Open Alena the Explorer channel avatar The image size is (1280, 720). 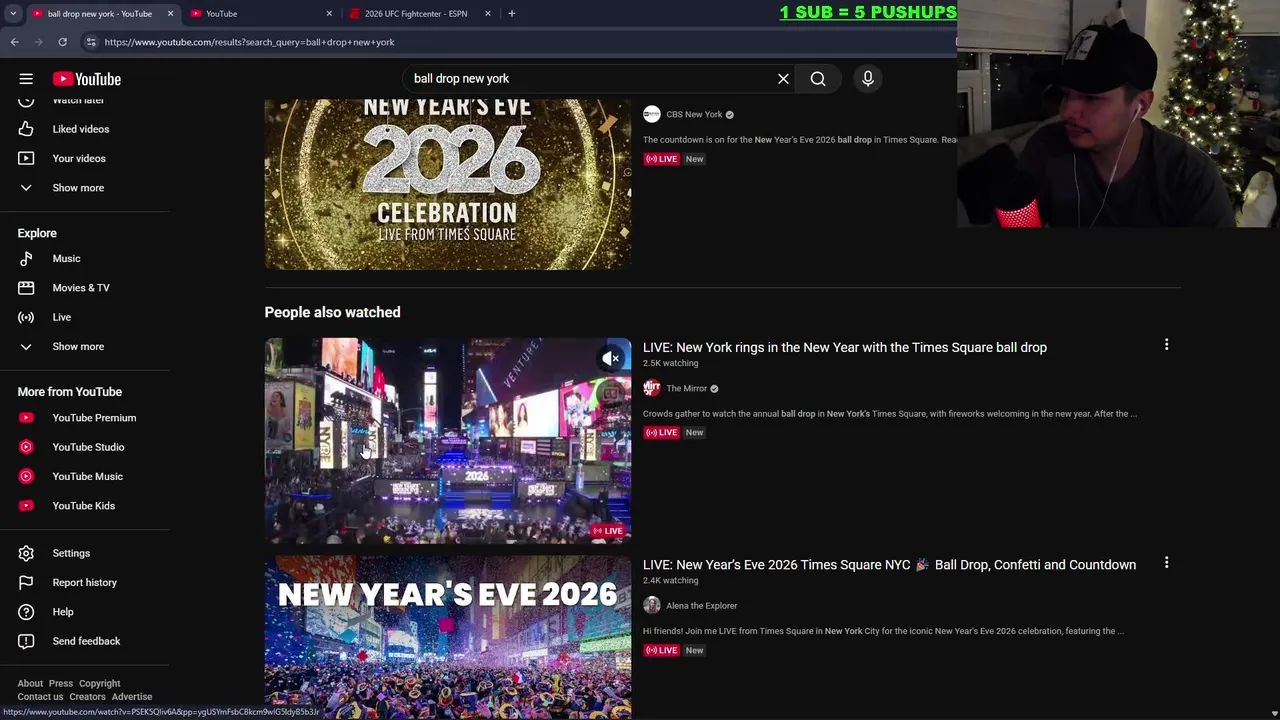652,605
